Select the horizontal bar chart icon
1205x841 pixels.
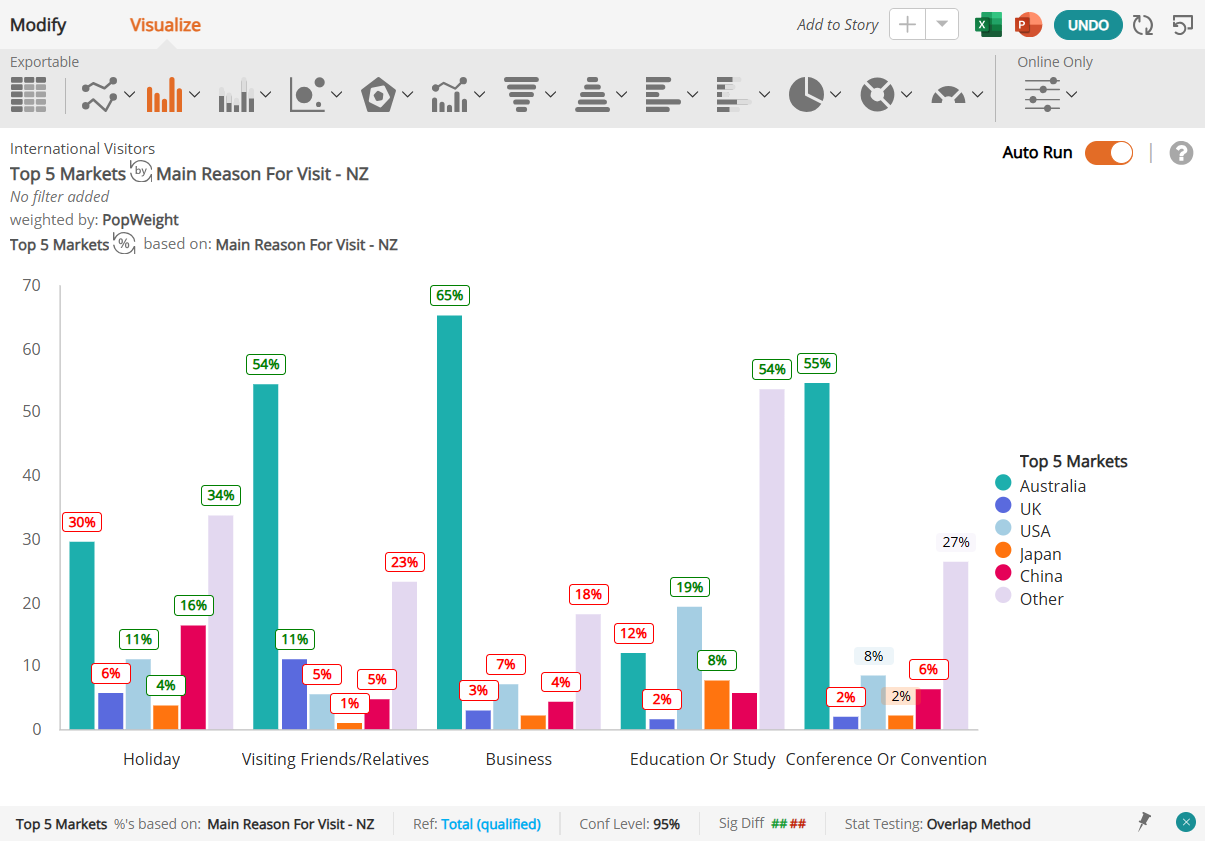pos(663,94)
